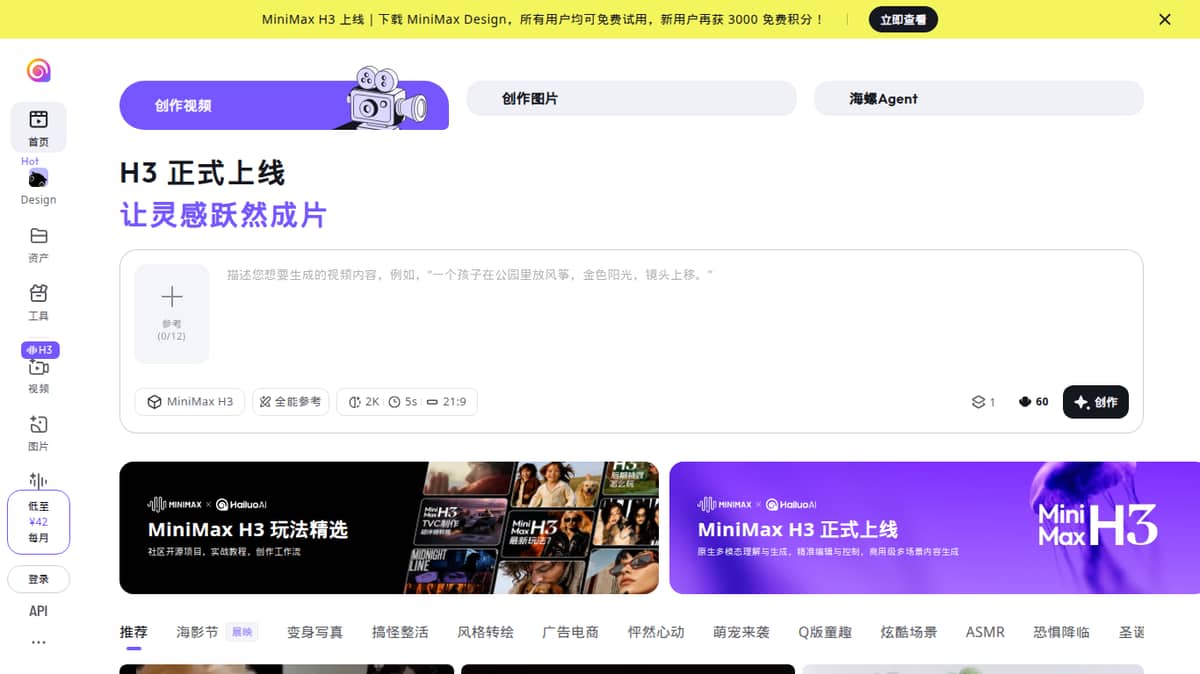Open the 资产 assets folder icon

[x=38, y=236]
